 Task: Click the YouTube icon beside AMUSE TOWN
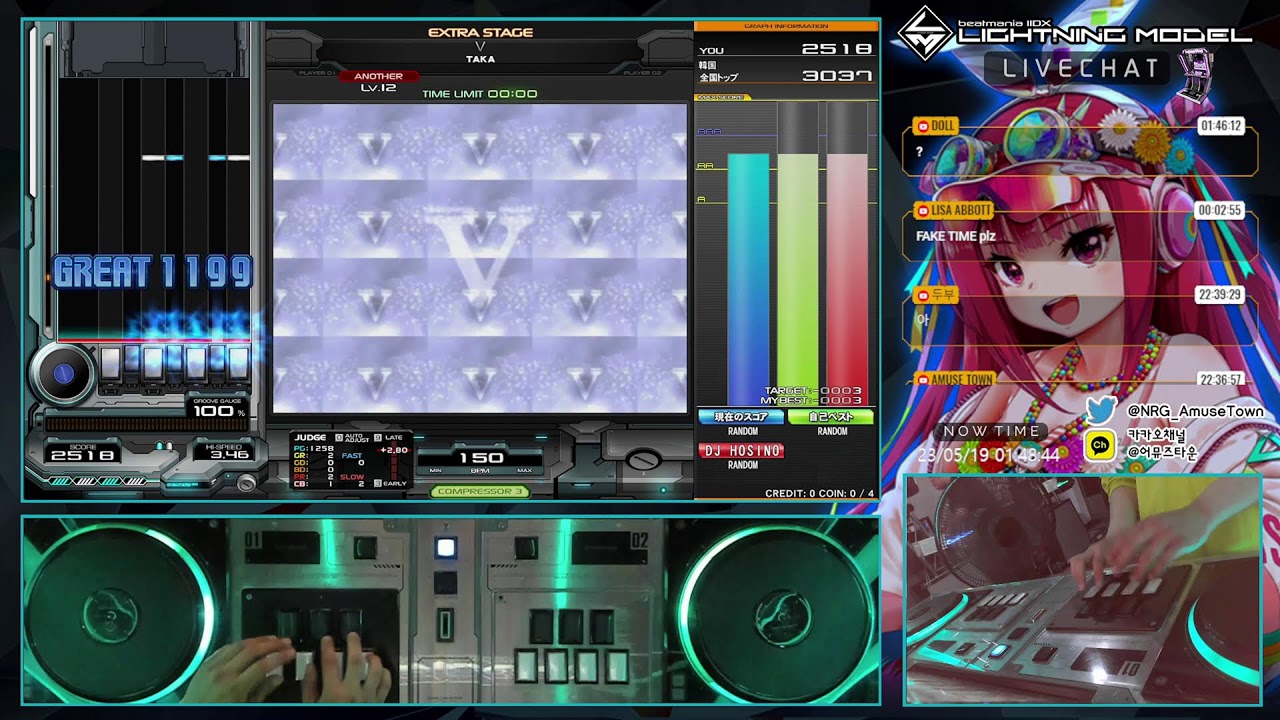pyautogui.click(x=922, y=380)
